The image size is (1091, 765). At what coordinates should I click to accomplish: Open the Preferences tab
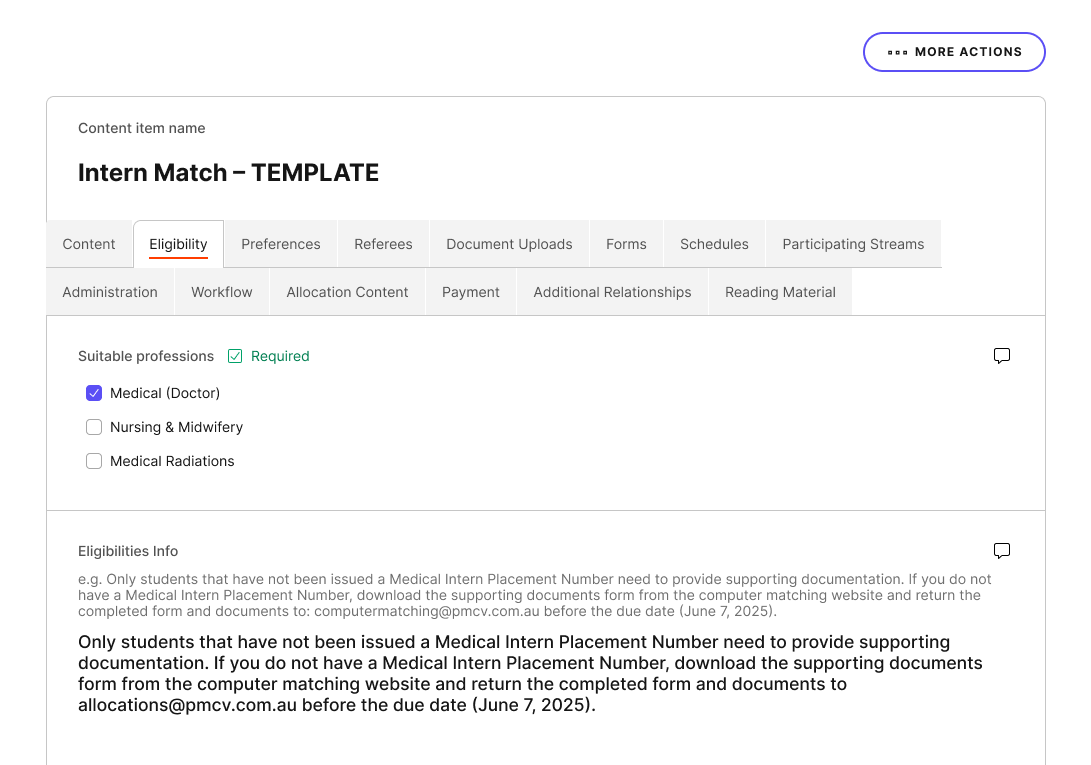tap(281, 244)
